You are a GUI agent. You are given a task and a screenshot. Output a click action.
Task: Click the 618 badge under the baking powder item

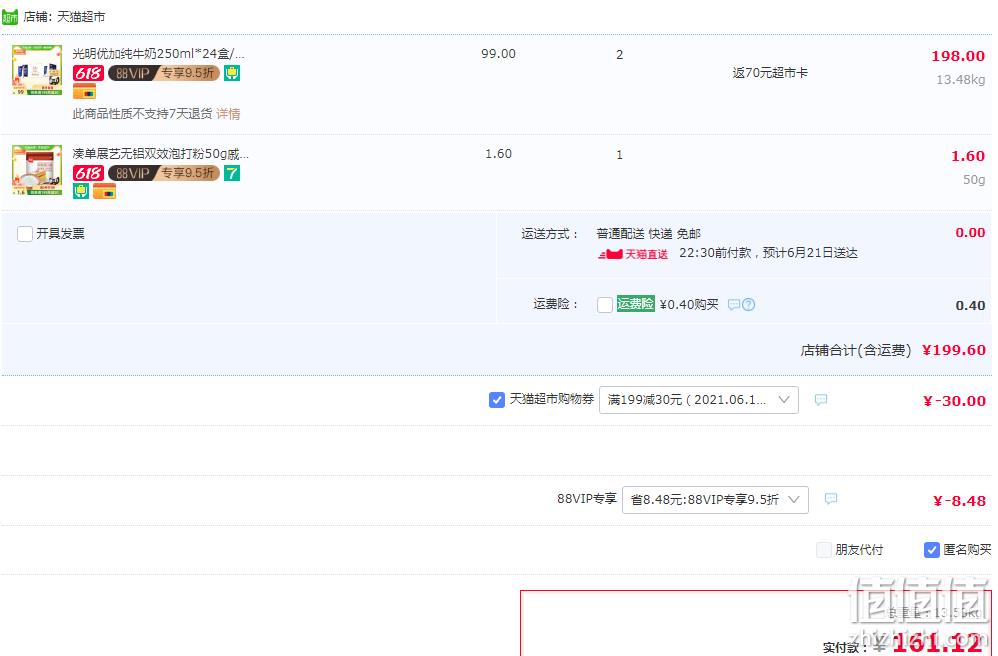[88, 173]
